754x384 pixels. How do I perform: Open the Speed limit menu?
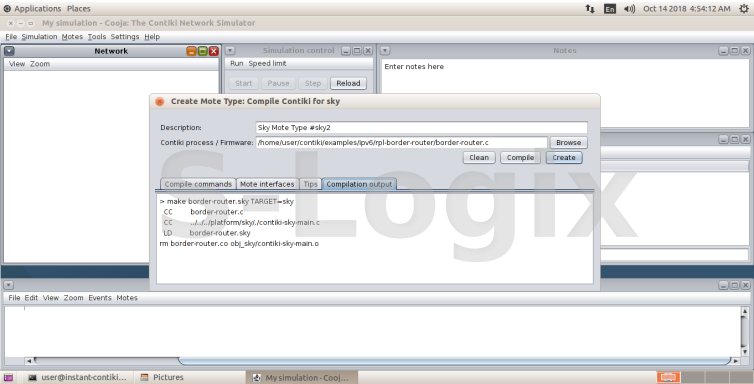pos(267,63)
